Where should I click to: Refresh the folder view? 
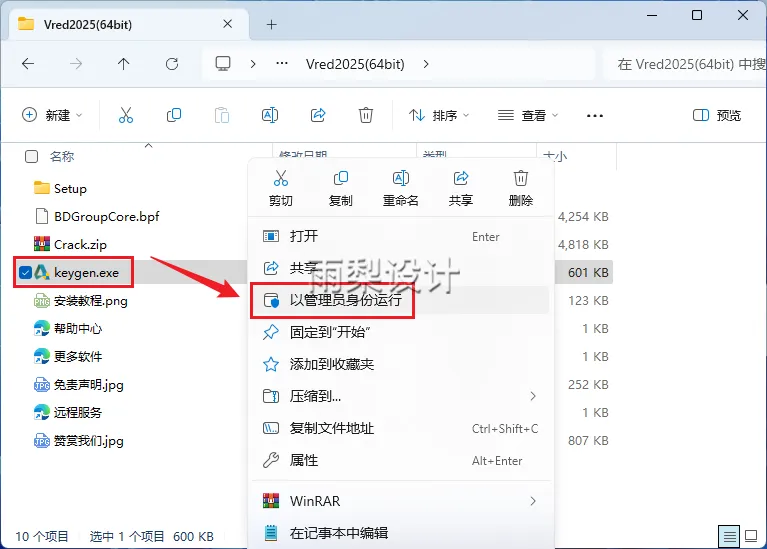point(172,64)
